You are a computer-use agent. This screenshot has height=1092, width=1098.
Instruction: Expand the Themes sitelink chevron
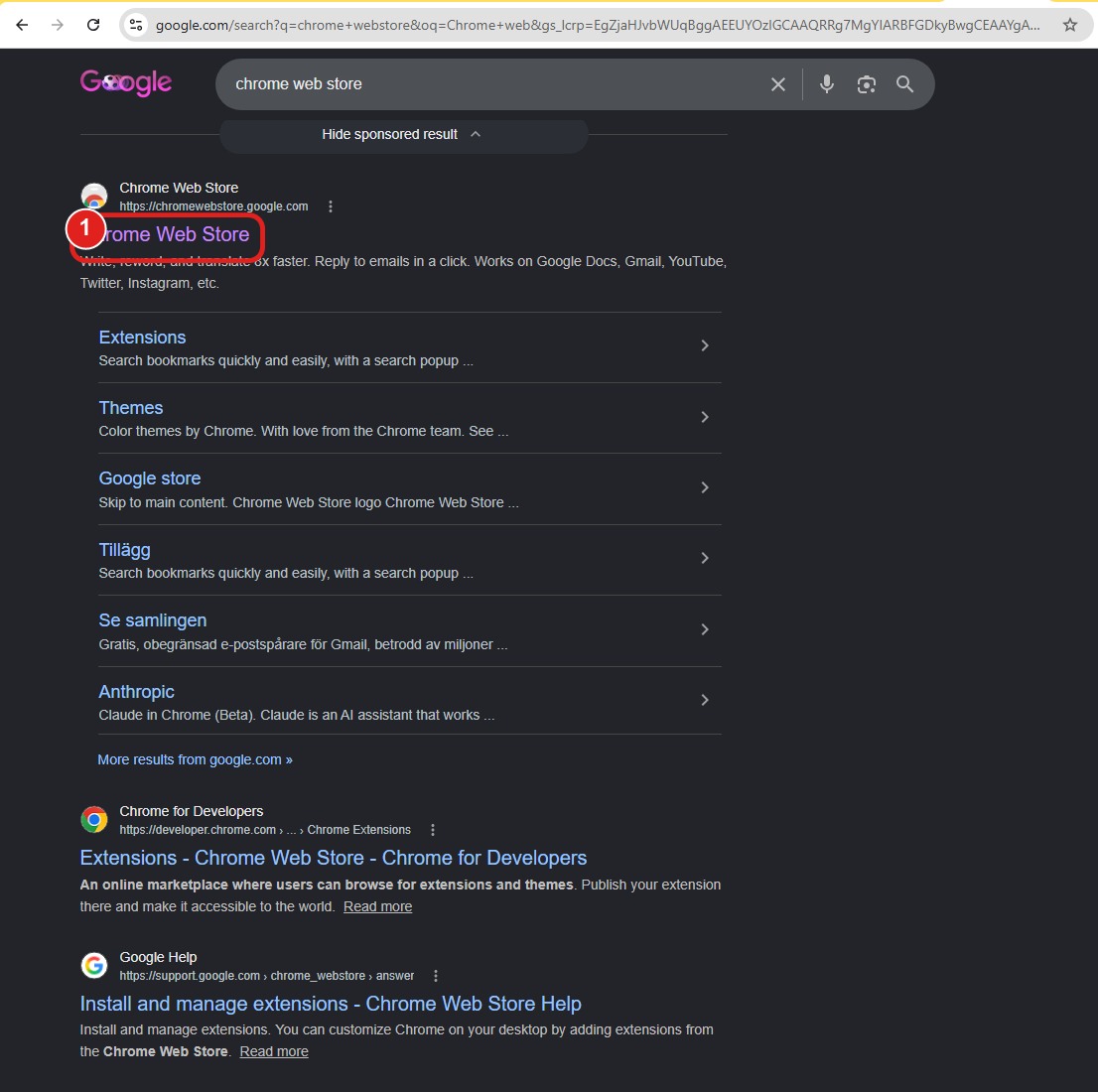705,417
